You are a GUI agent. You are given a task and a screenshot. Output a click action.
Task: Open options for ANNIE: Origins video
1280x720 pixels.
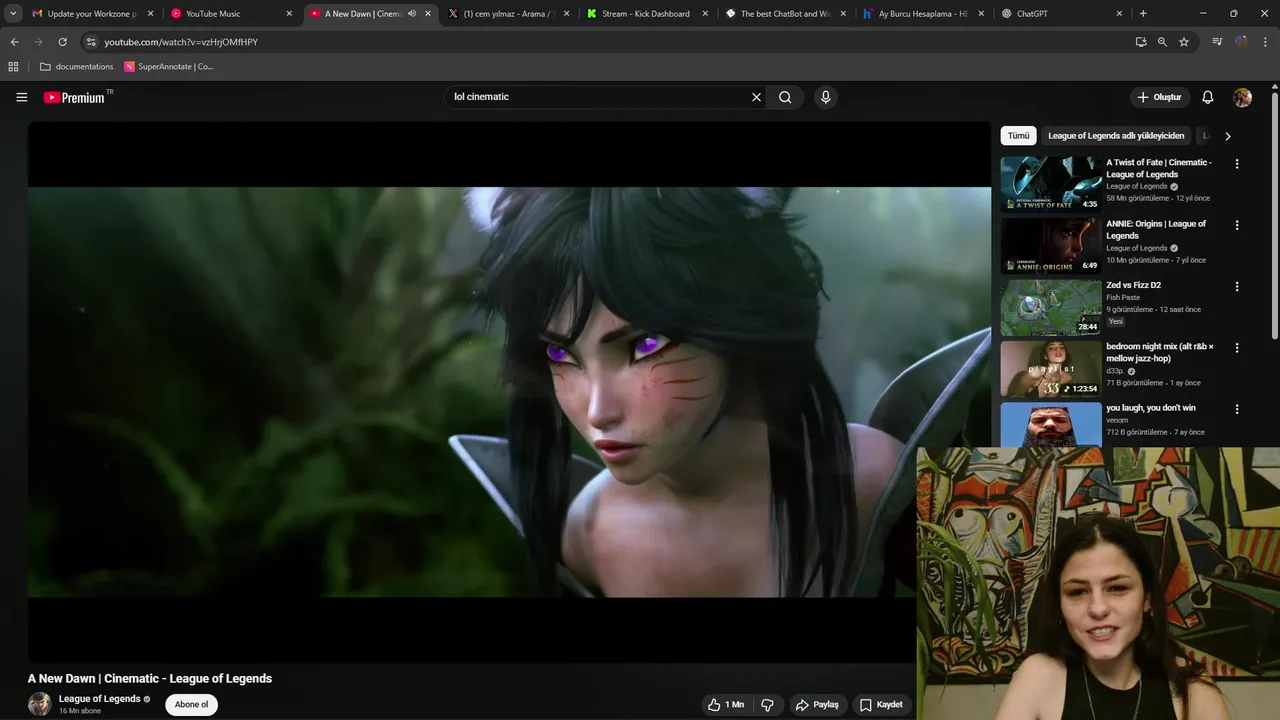coord(1237,225)
